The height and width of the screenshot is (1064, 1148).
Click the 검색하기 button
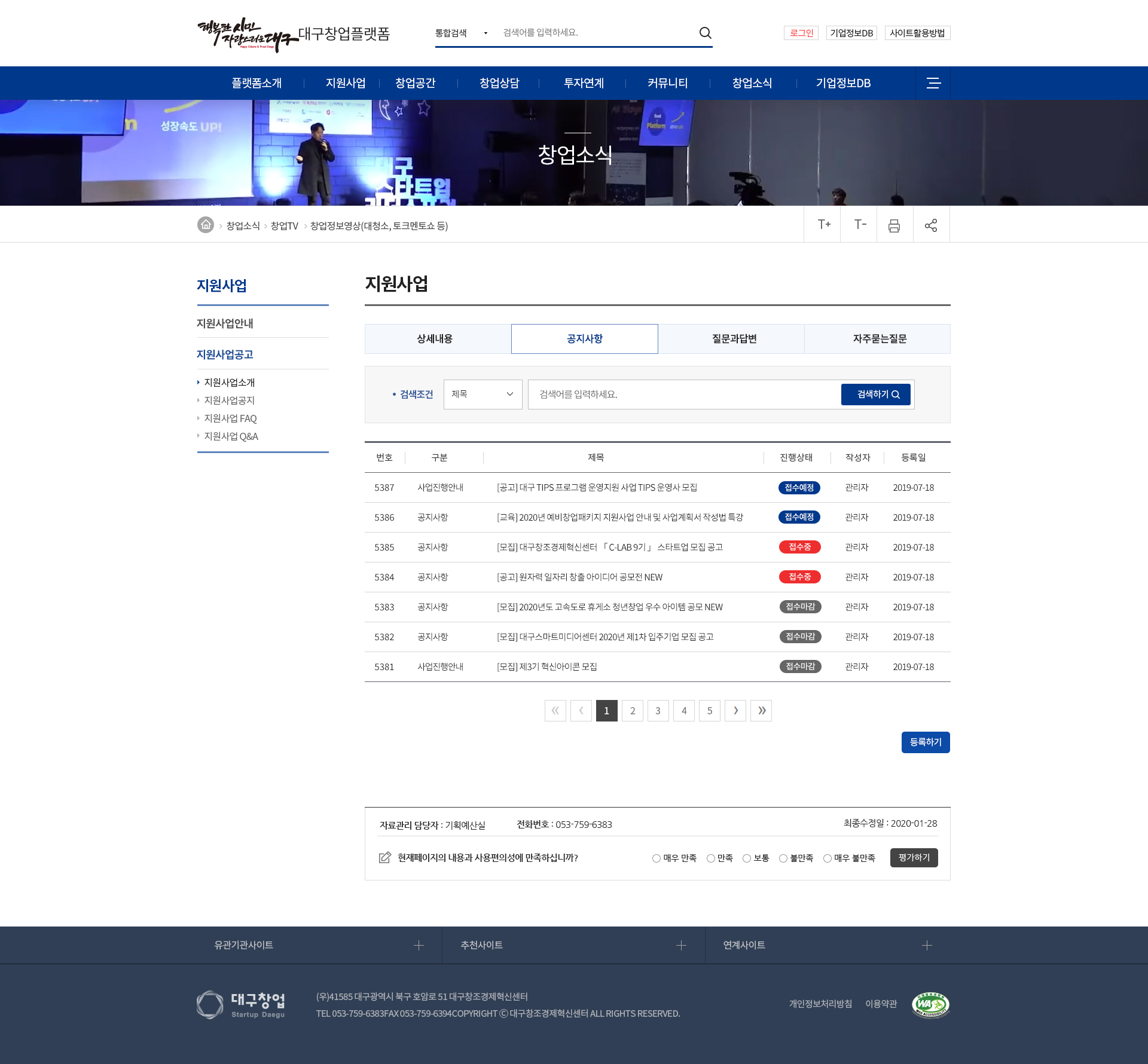tap(876, 395)
